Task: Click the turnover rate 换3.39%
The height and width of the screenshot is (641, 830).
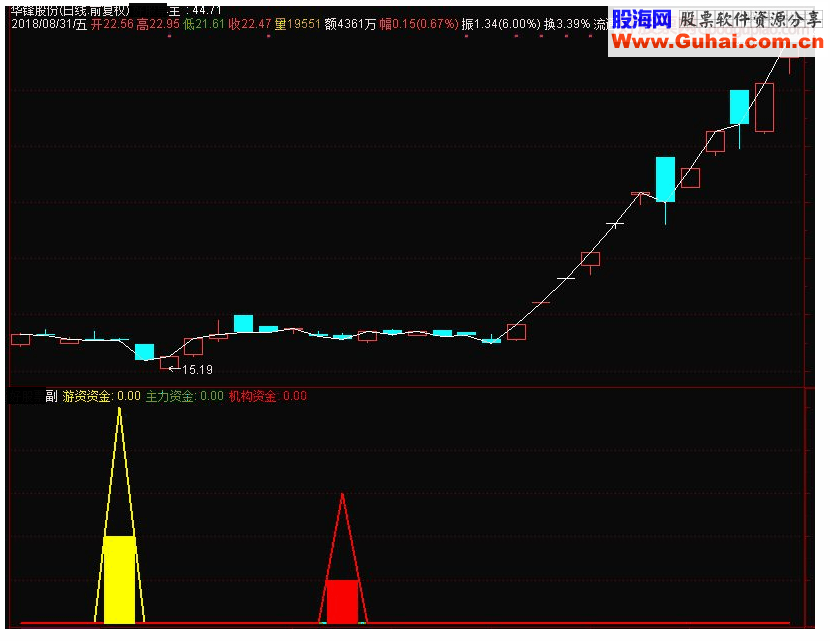Action: pyautogui.click(x=567, y=24)
